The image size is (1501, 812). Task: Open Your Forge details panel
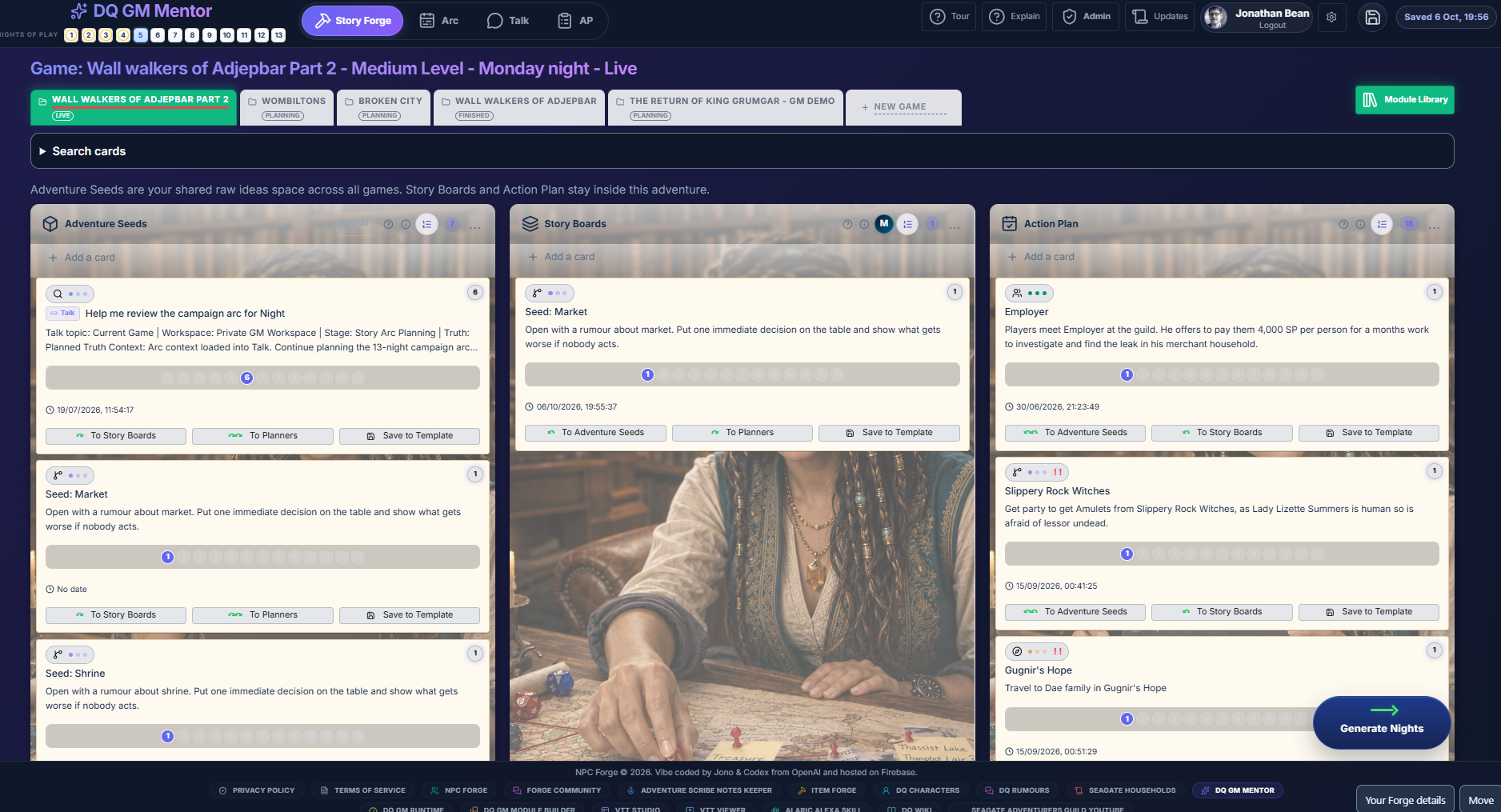1405,800
